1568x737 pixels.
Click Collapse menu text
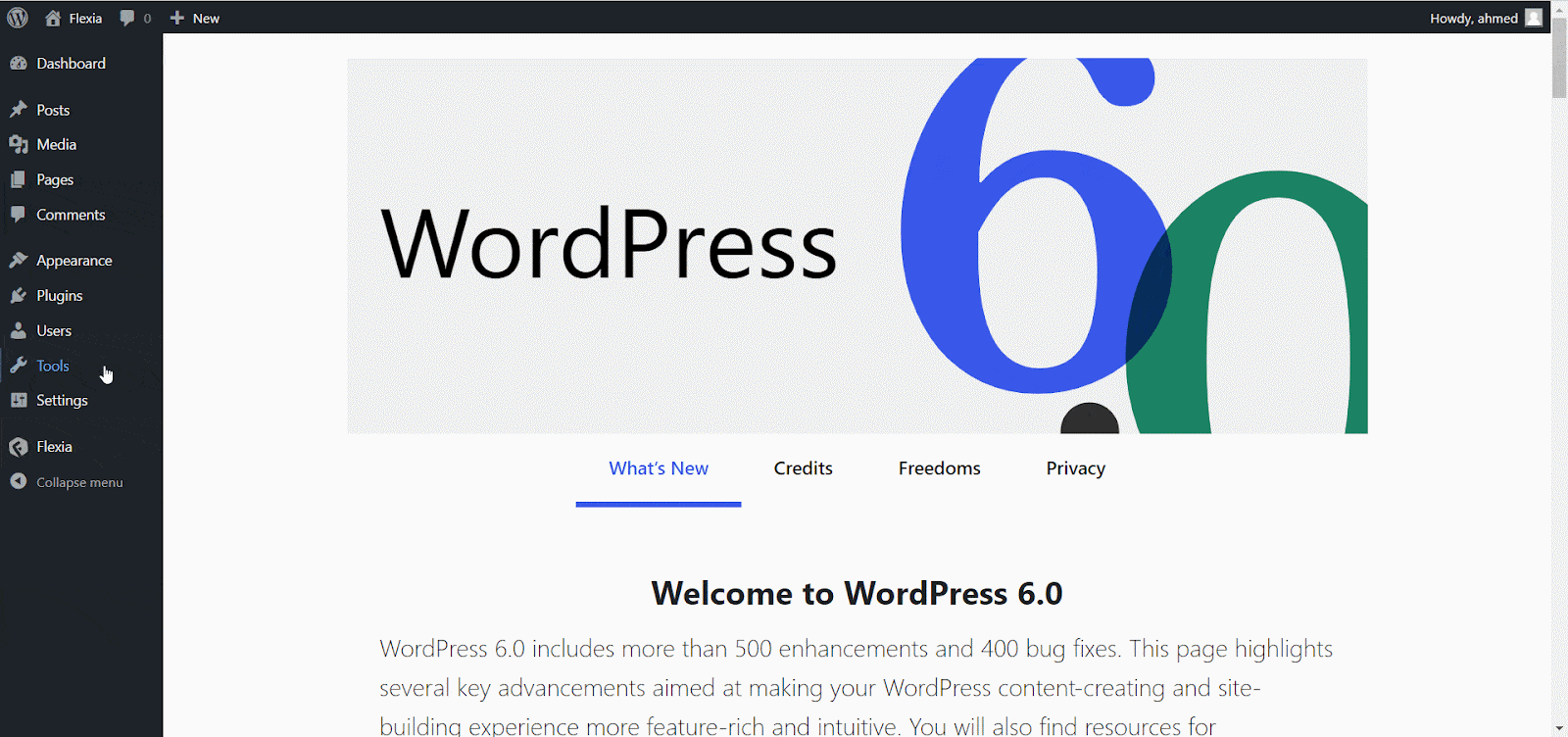click(x=79, y=482)
